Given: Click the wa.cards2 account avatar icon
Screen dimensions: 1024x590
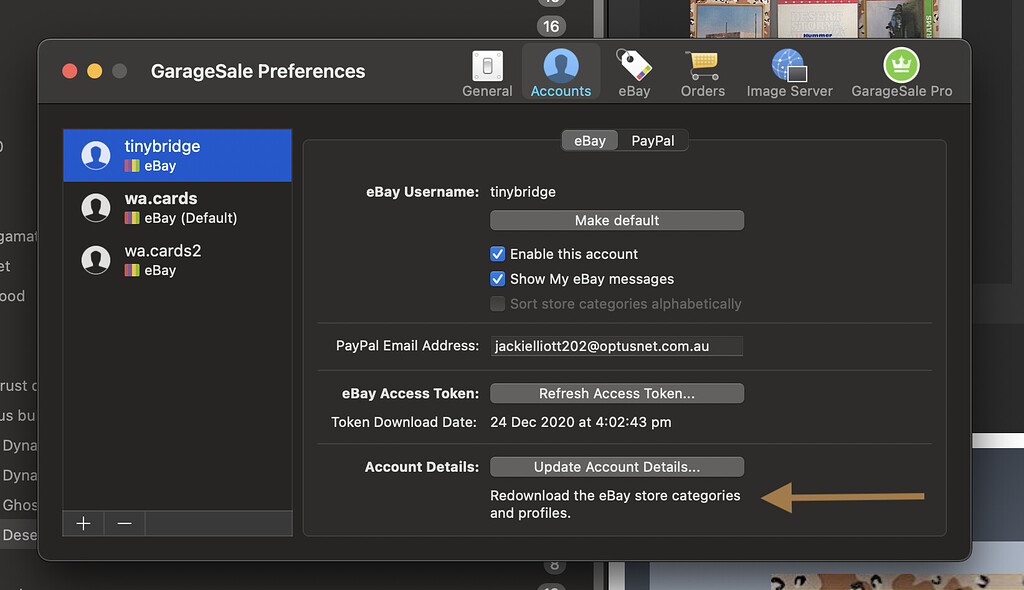Looking at the screenshot, I should click(x=95, y=260).
